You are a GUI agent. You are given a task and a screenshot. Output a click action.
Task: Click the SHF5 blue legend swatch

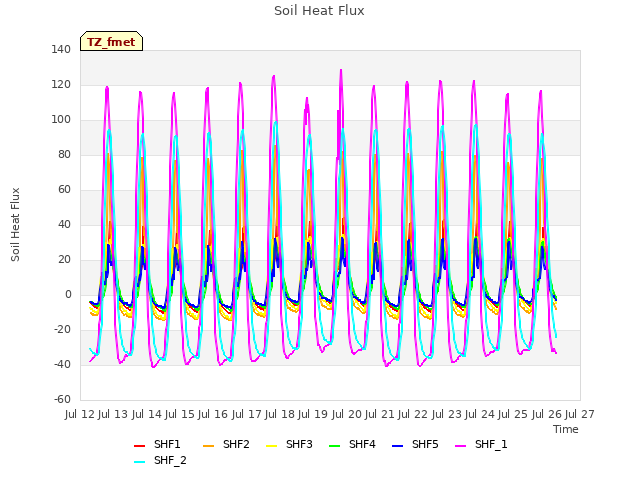(398, 446)
